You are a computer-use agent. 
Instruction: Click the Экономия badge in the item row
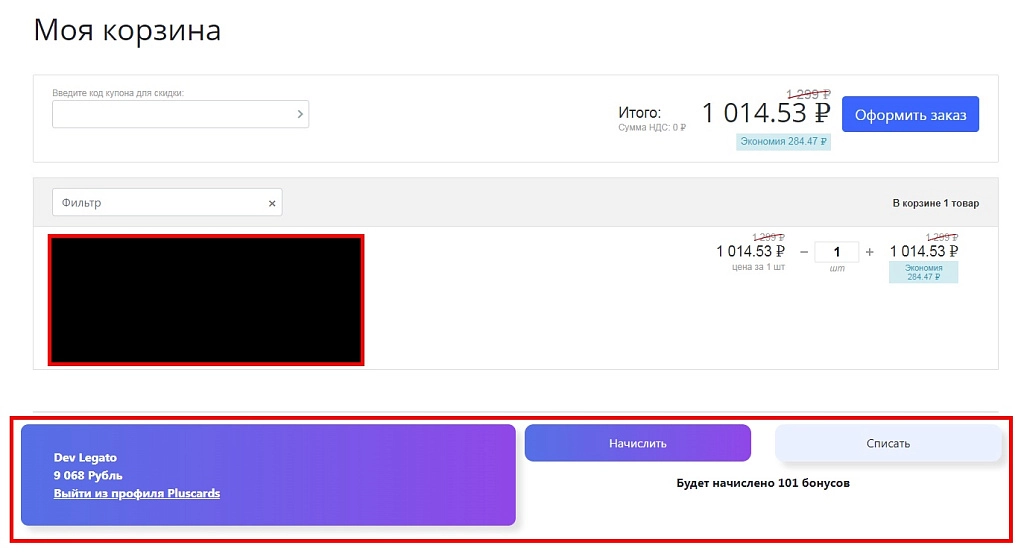point(923,272)
